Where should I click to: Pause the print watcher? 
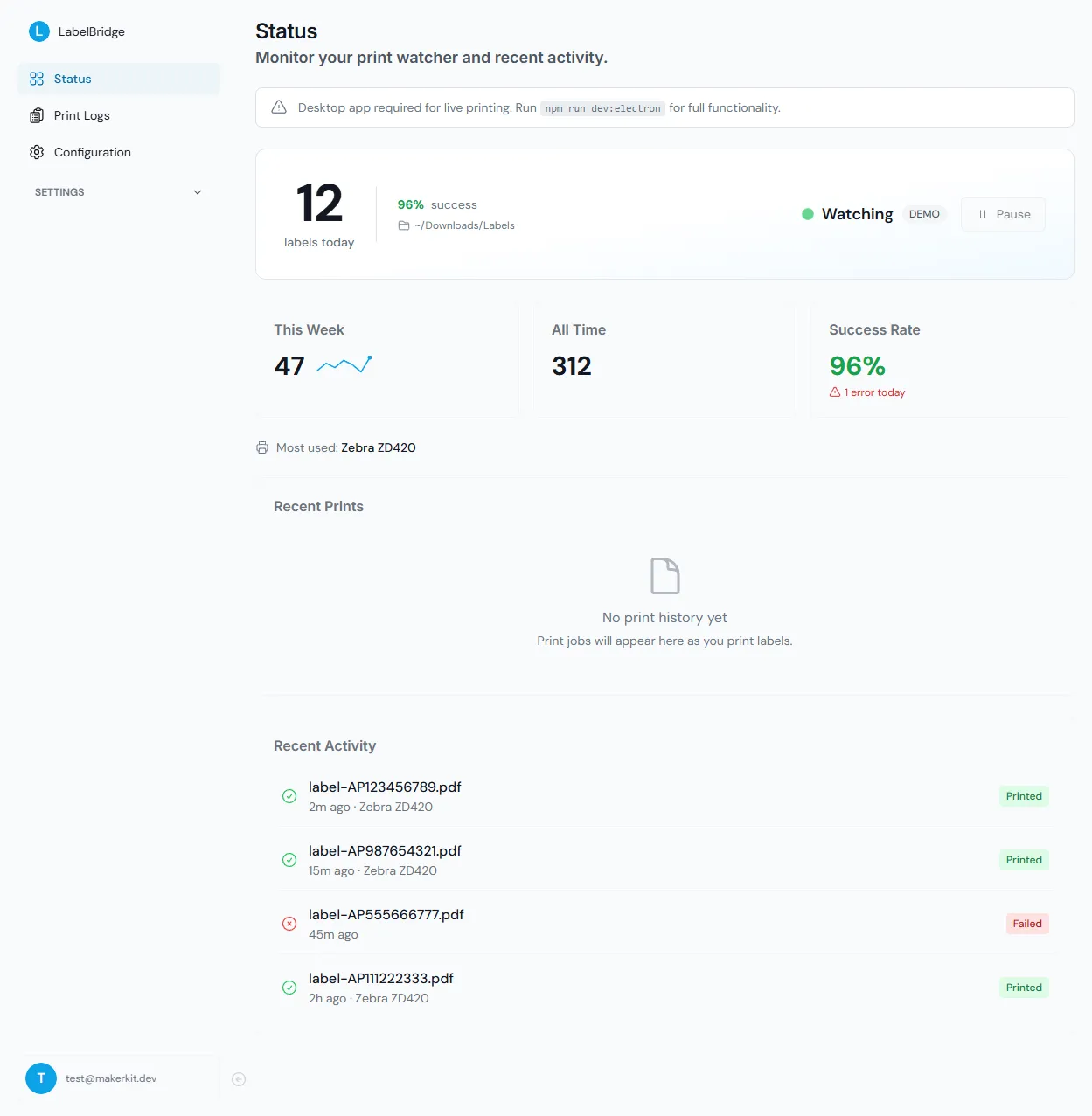coord(1003,214)
